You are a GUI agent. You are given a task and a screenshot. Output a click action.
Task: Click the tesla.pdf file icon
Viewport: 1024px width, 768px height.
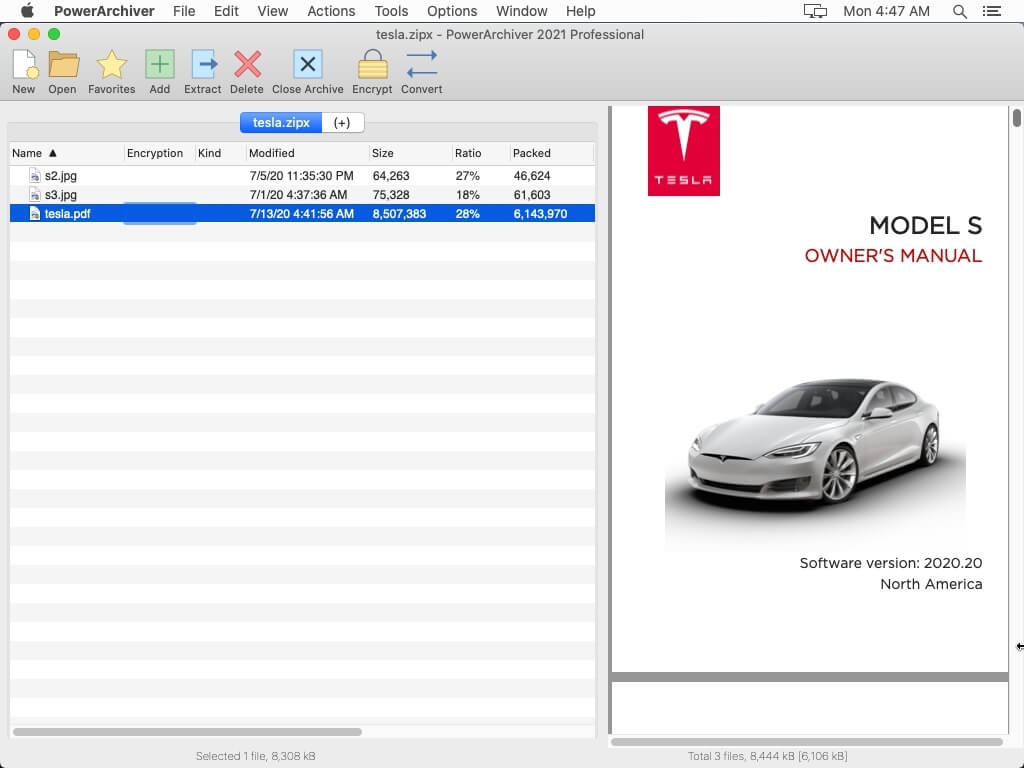(x=35, y=214)
